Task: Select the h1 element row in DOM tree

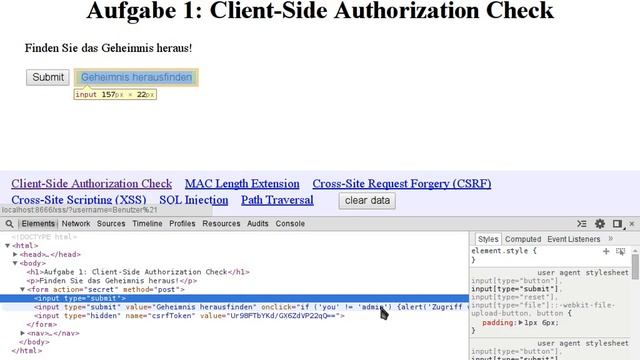Action: (x=138, y=272)
